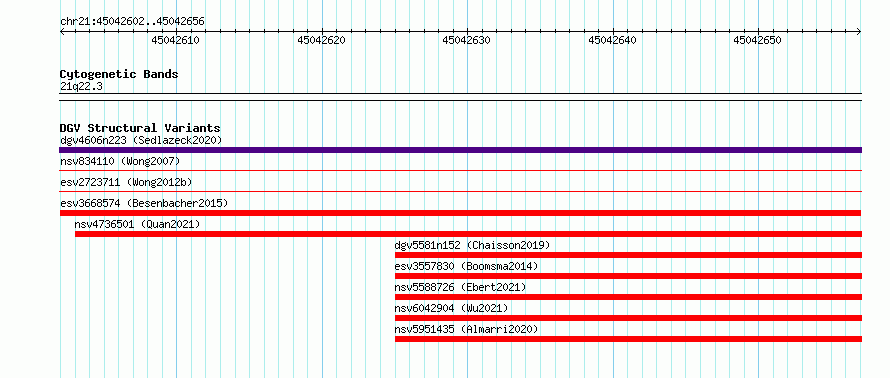The width and height of the screenshot is (890, 378).
Task: Click the purple dgv4606n223 variant bar
Action: click(x=460, y=150)
